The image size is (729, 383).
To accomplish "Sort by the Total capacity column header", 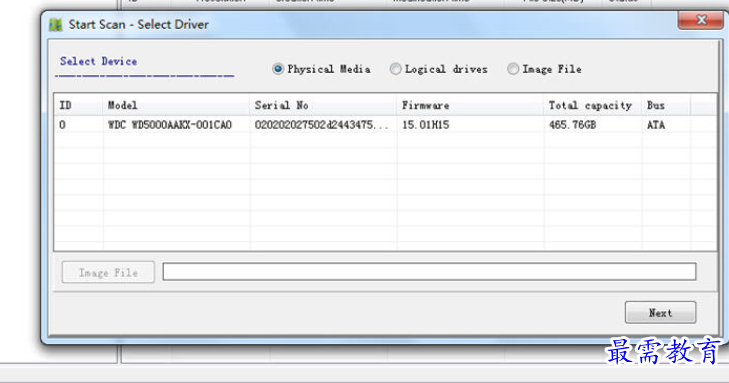I will [x=592, y=106].
